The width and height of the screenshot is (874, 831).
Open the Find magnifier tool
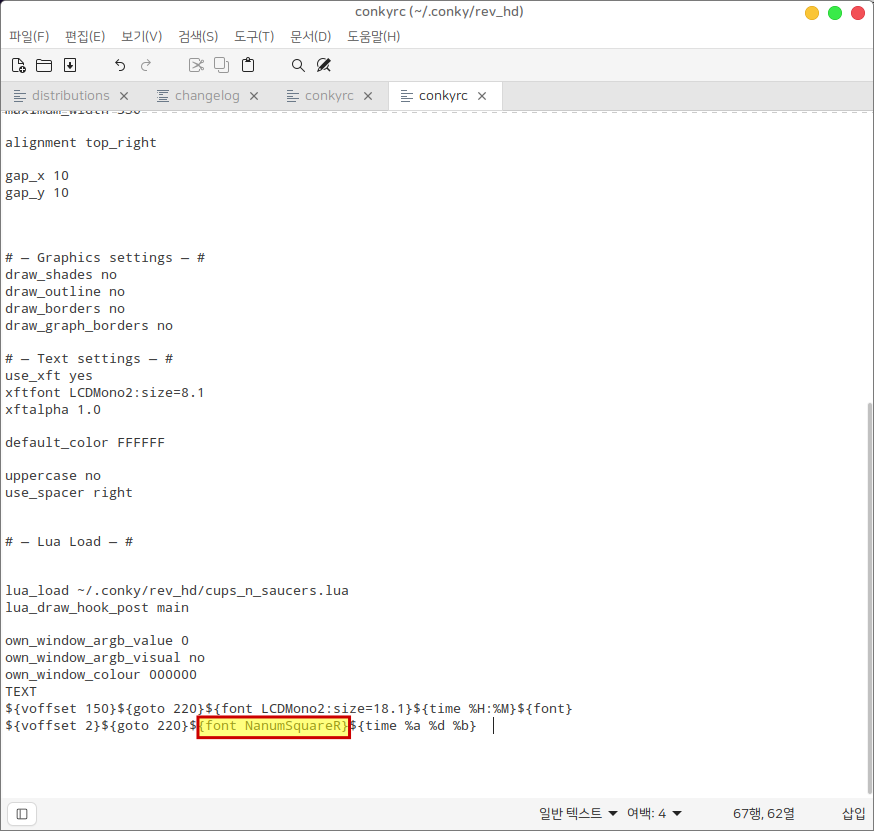tap(298, 65)
